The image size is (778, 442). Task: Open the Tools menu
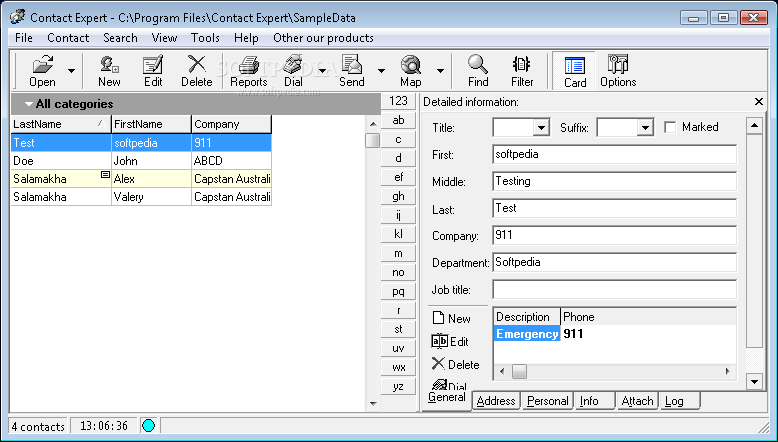click(205, 38)
